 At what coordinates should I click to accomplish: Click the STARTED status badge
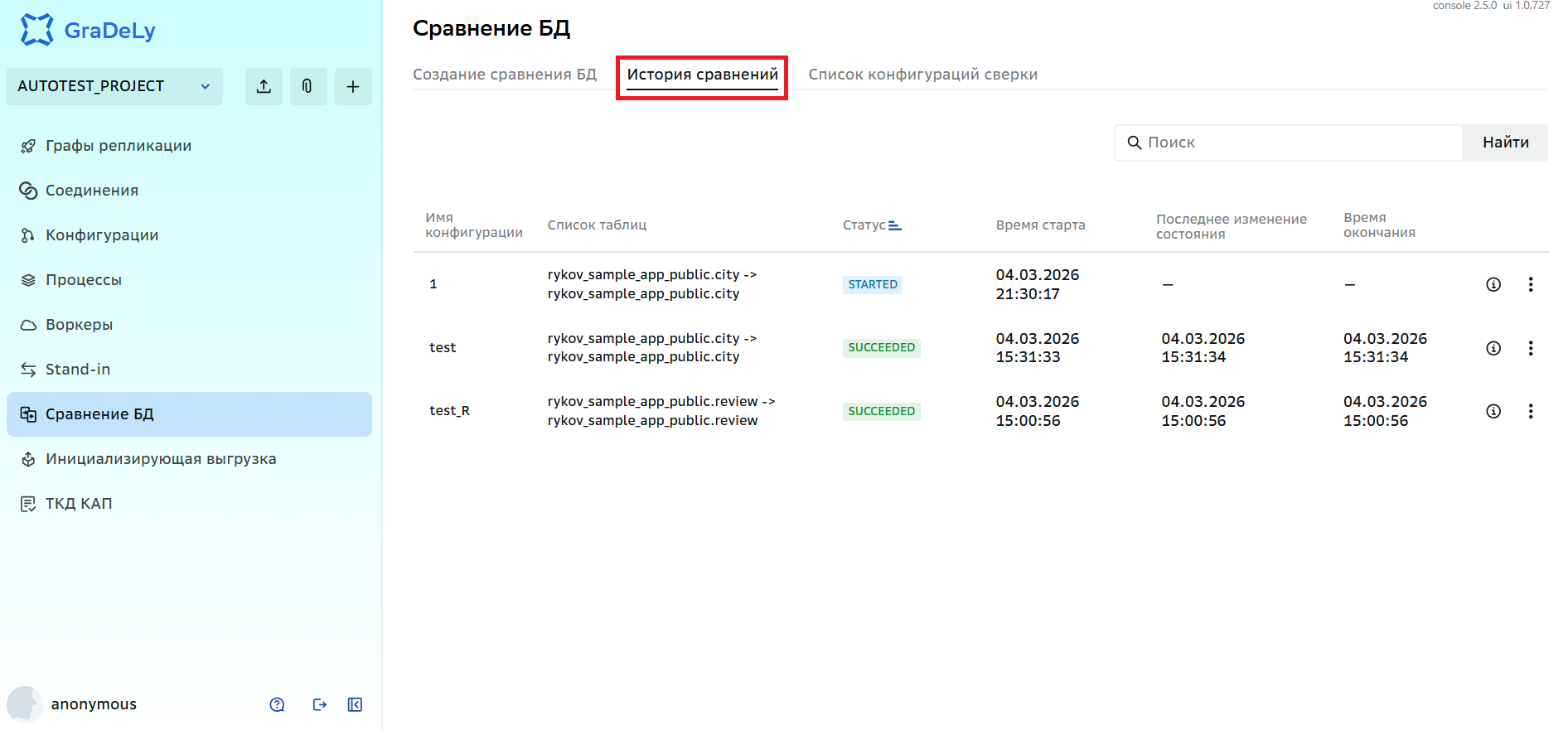(x=873, y=284)
